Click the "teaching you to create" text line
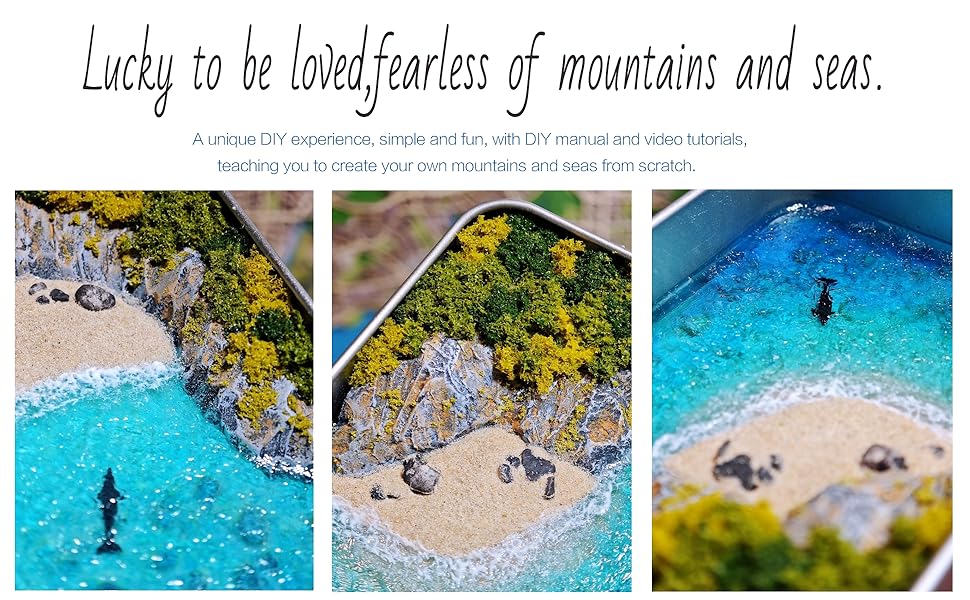 [457, 166]
